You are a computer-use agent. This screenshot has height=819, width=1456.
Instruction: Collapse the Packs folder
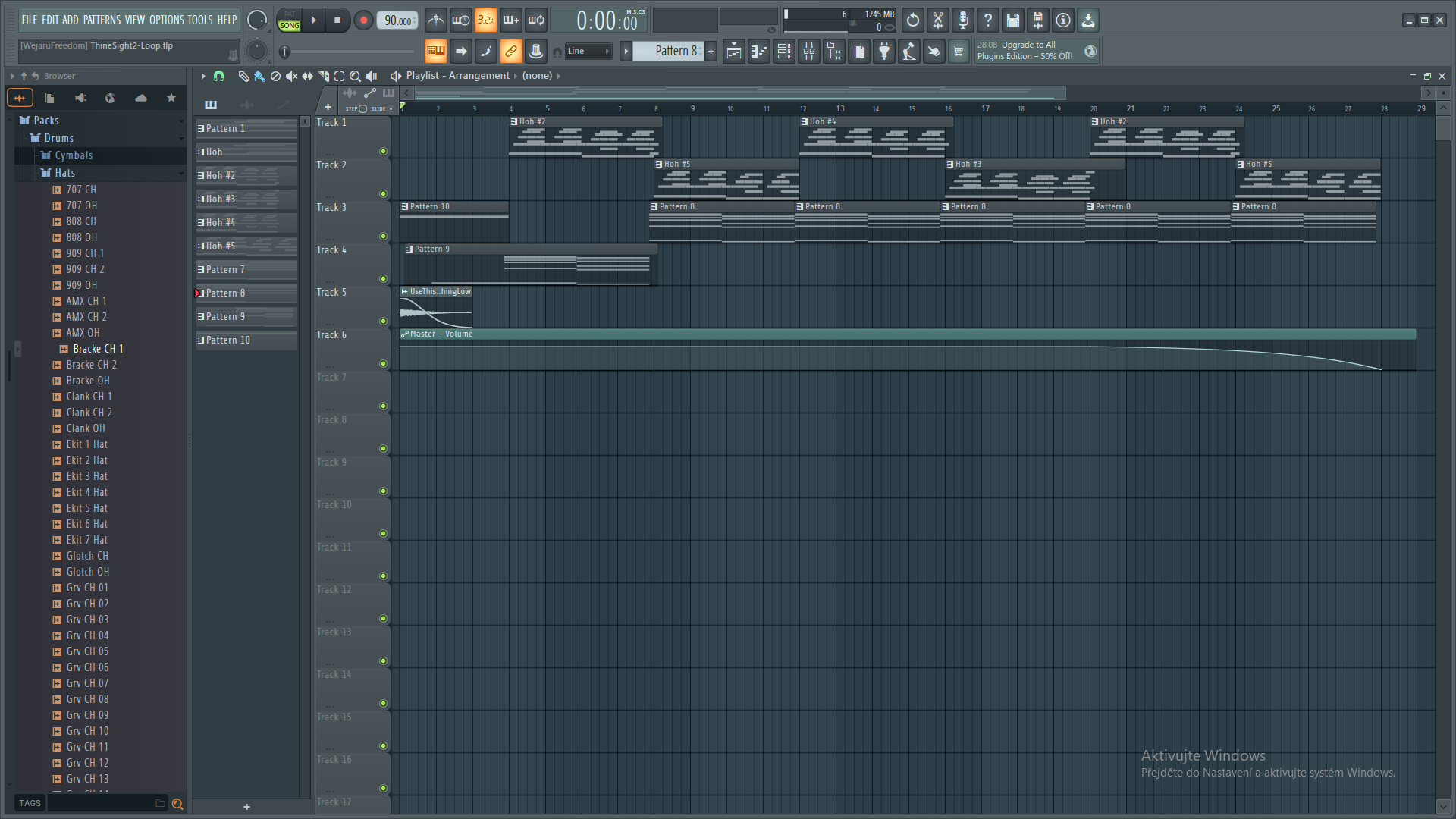100,121
